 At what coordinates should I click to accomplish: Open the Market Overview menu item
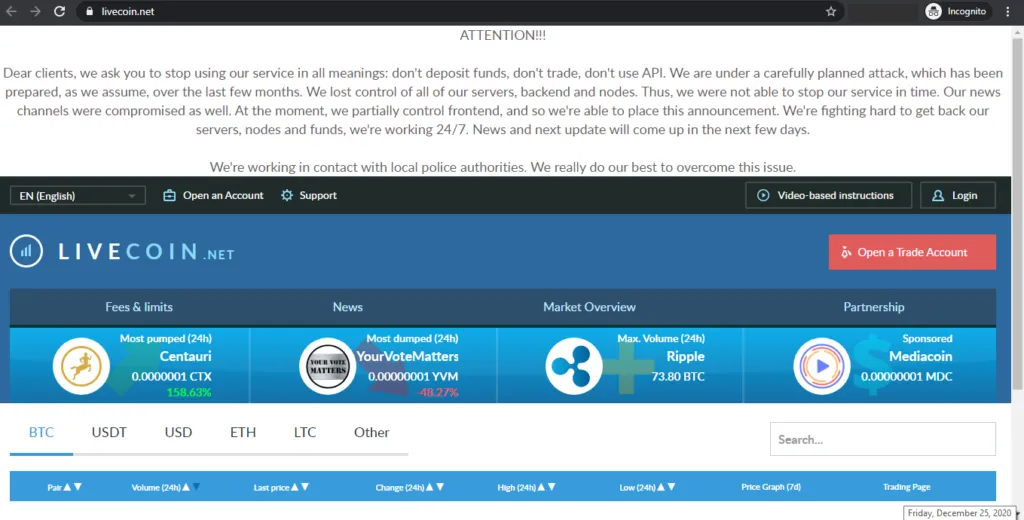(x=589, y=307)
